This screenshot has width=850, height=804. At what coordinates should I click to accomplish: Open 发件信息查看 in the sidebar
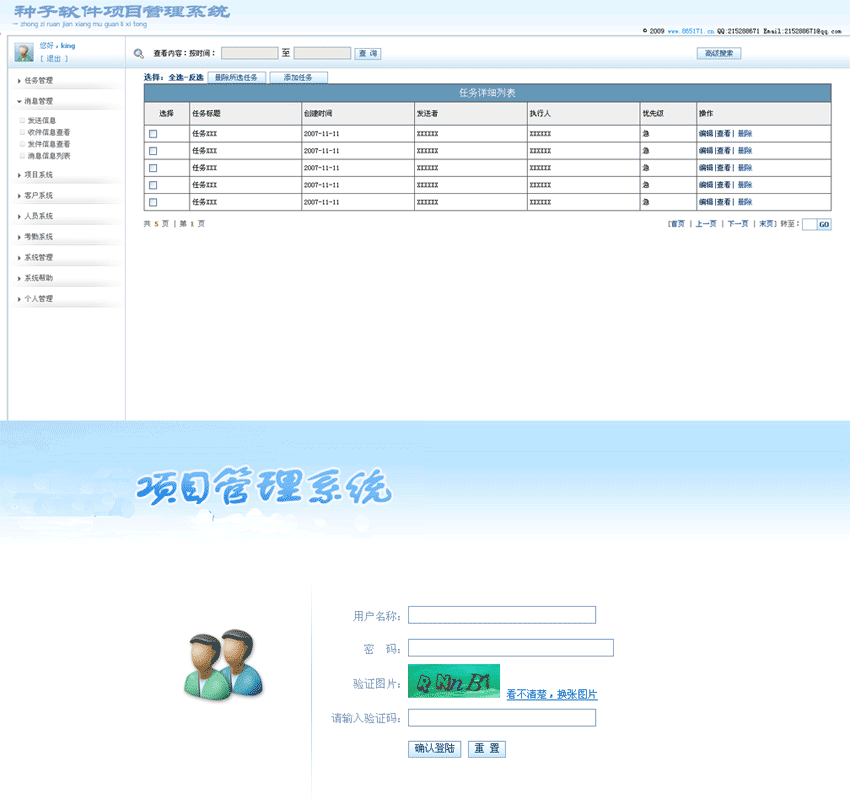tap(49, 144)
